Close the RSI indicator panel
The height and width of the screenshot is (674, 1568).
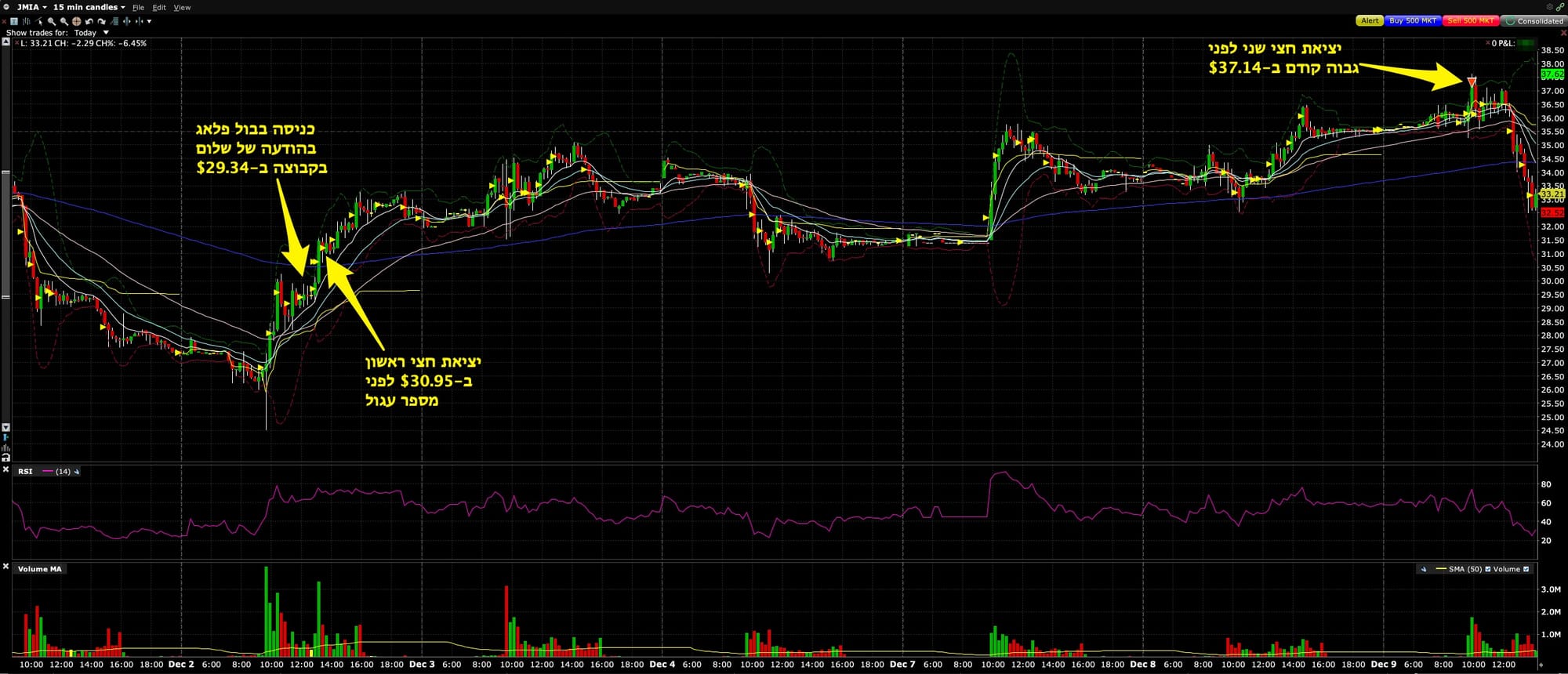[x=5, y=470]
